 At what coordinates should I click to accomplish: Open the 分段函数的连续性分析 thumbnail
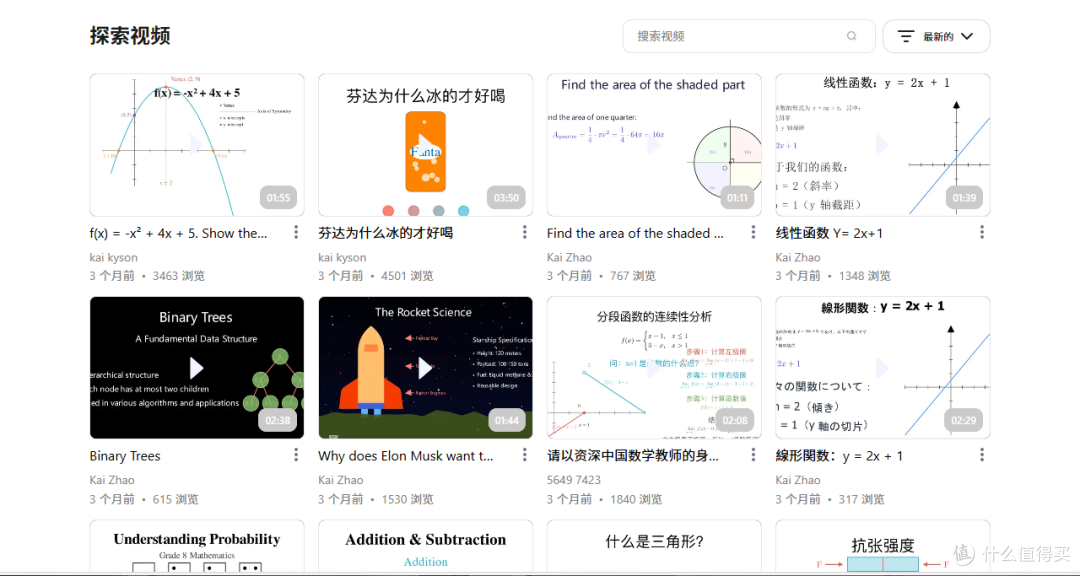tap(654, 368)
